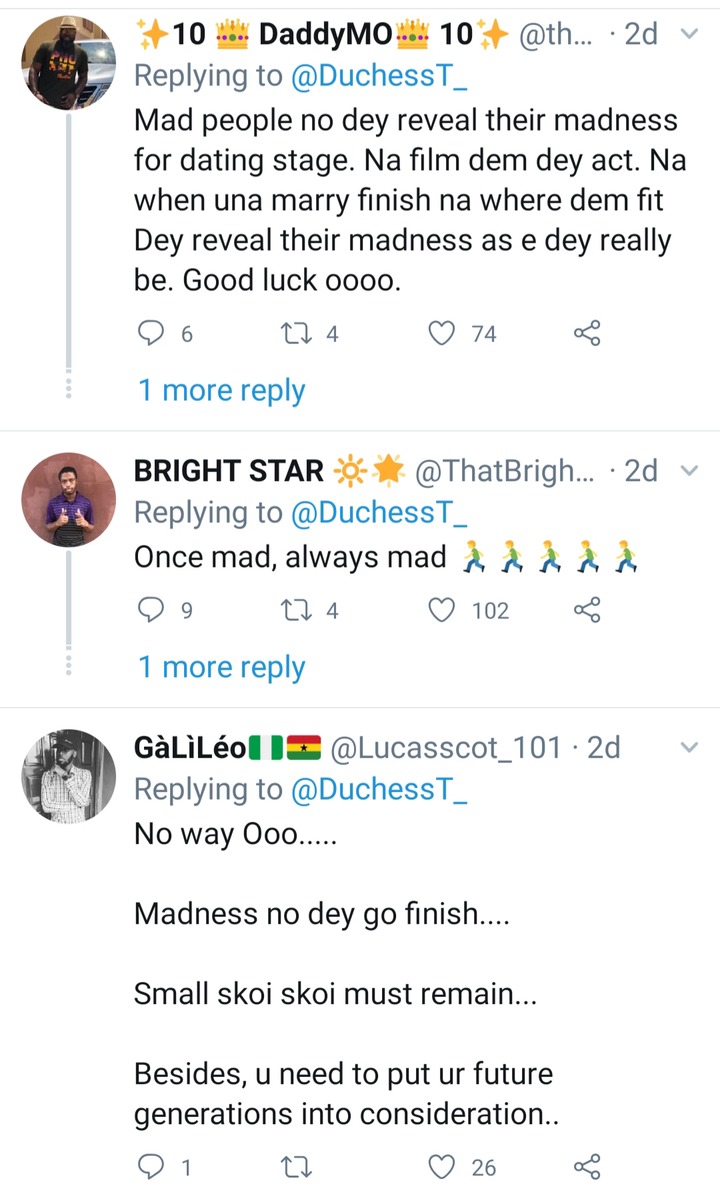Screen dimensions: 720x1199
Task: Reply to BRIGHT STAR's tweet via comment icon
Action: (x=149, y=610)
